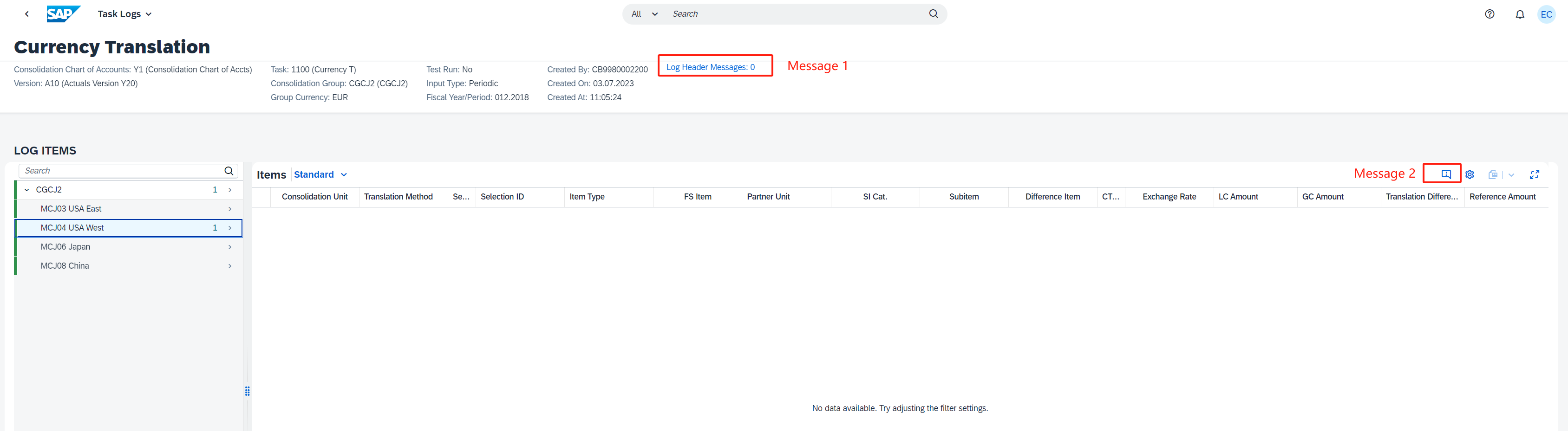Open the help question-mark icon
The width and height of the screenshot is (1568, 431).
point(1490,14)
